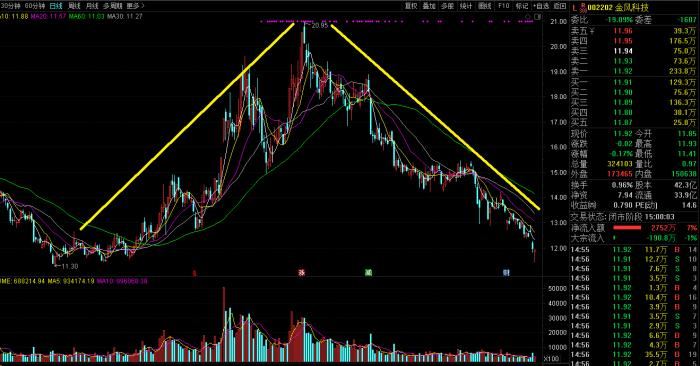This screenshot has height=366, width=700.
Task: Click the red 涨 event marker on chart
Action: click(302, 272)
